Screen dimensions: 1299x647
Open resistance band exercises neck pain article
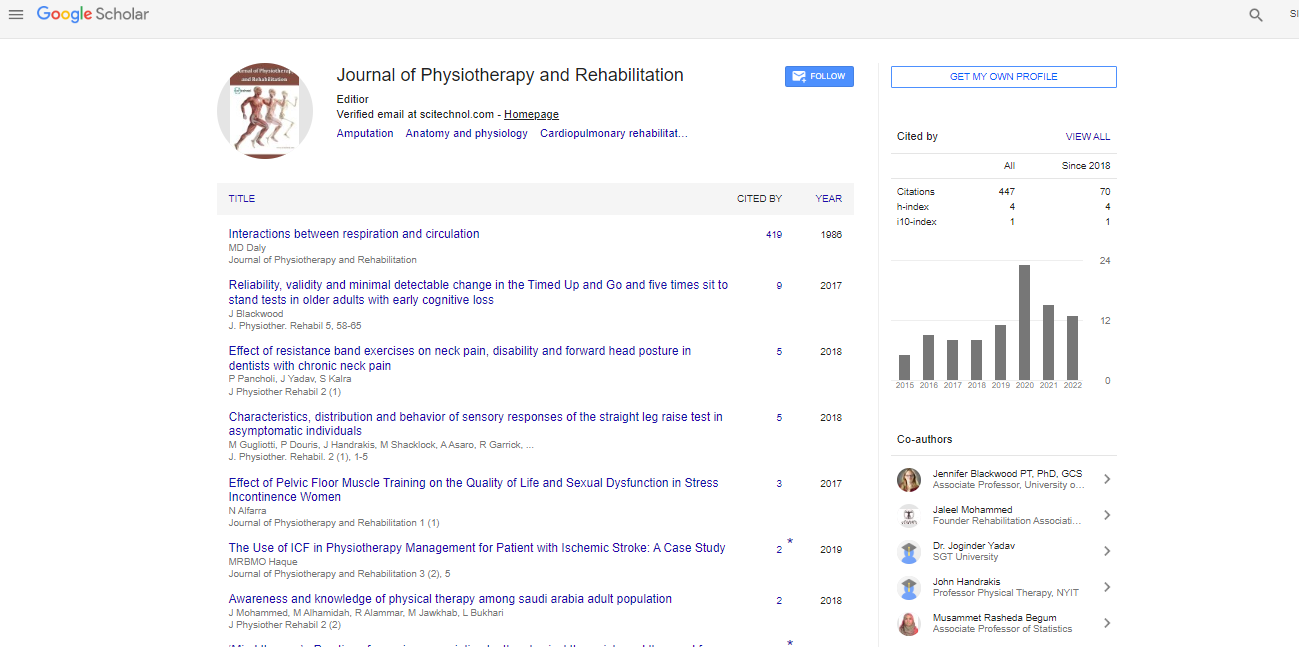click(460, 358)
